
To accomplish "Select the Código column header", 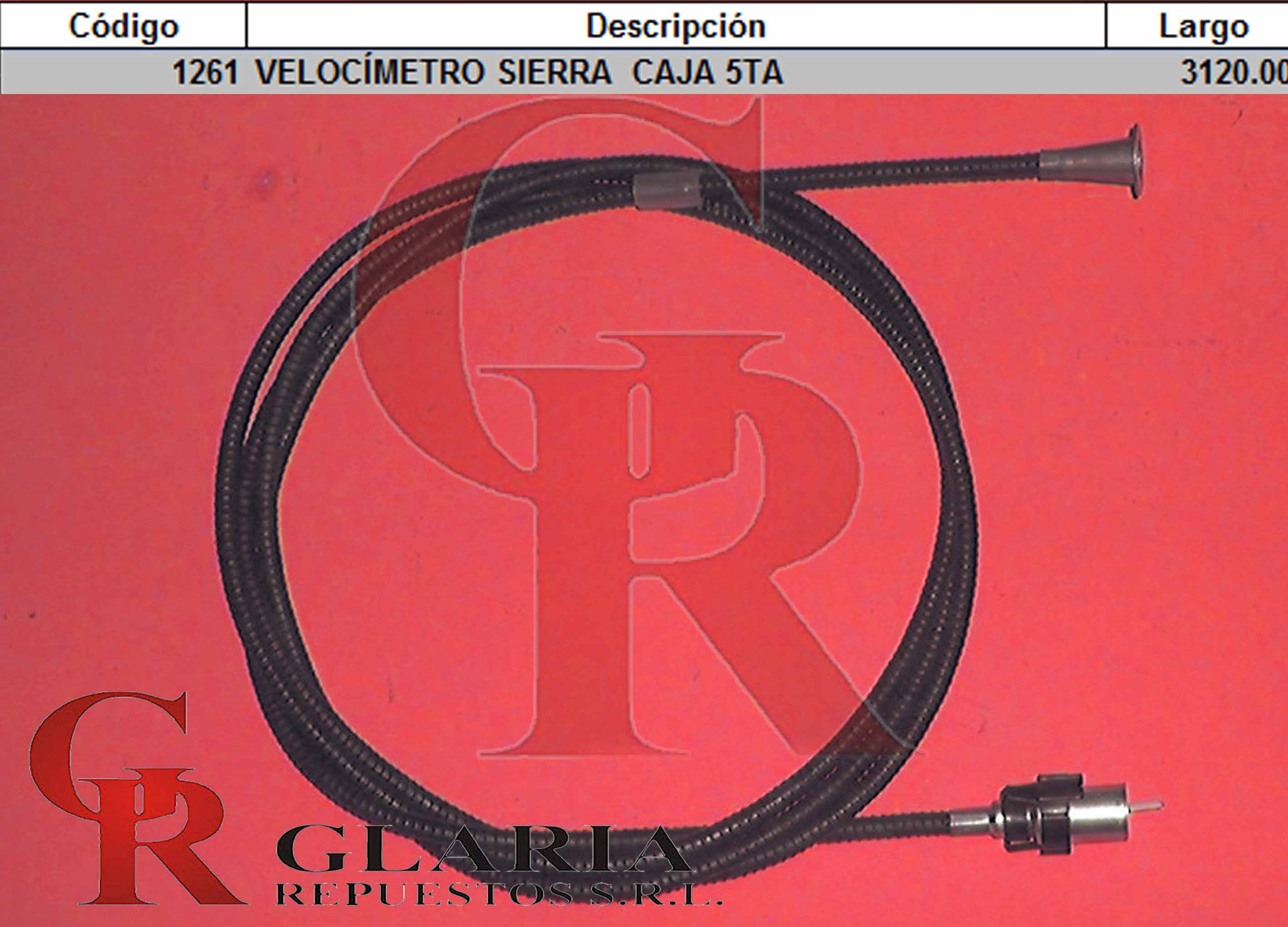I will click(x=123, y=25).
